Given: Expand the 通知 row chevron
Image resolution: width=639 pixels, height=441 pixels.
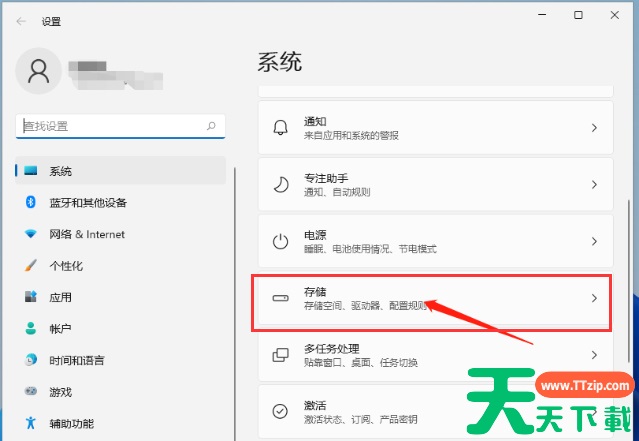Looking at the screenshot, I should click(x=594, y=128).
